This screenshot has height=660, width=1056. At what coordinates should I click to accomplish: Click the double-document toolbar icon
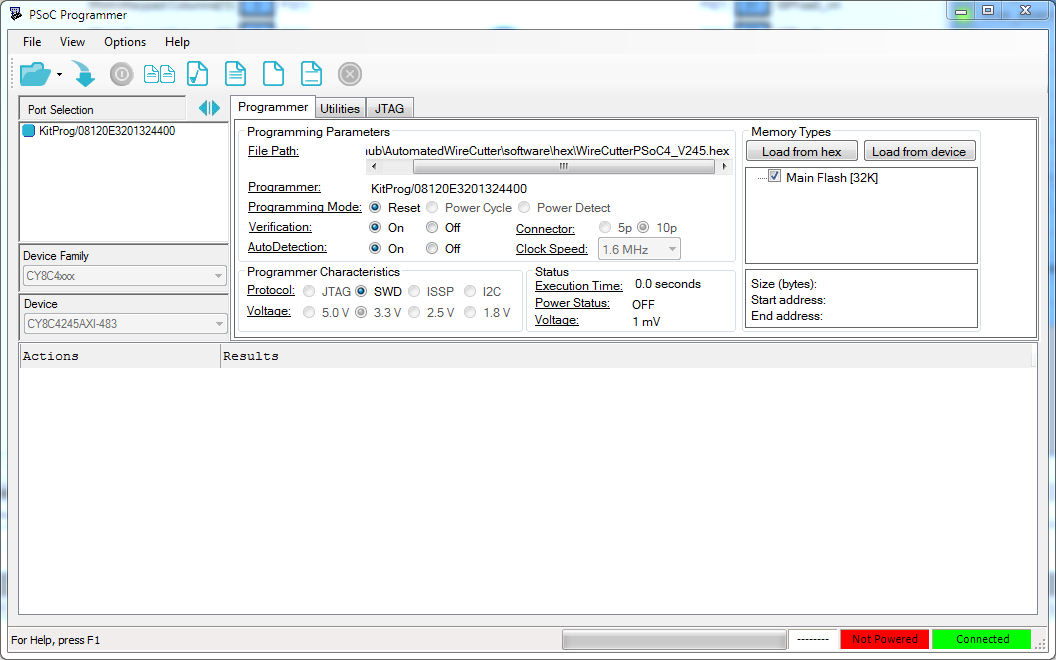pyautogui.click(x=160, y=74)
